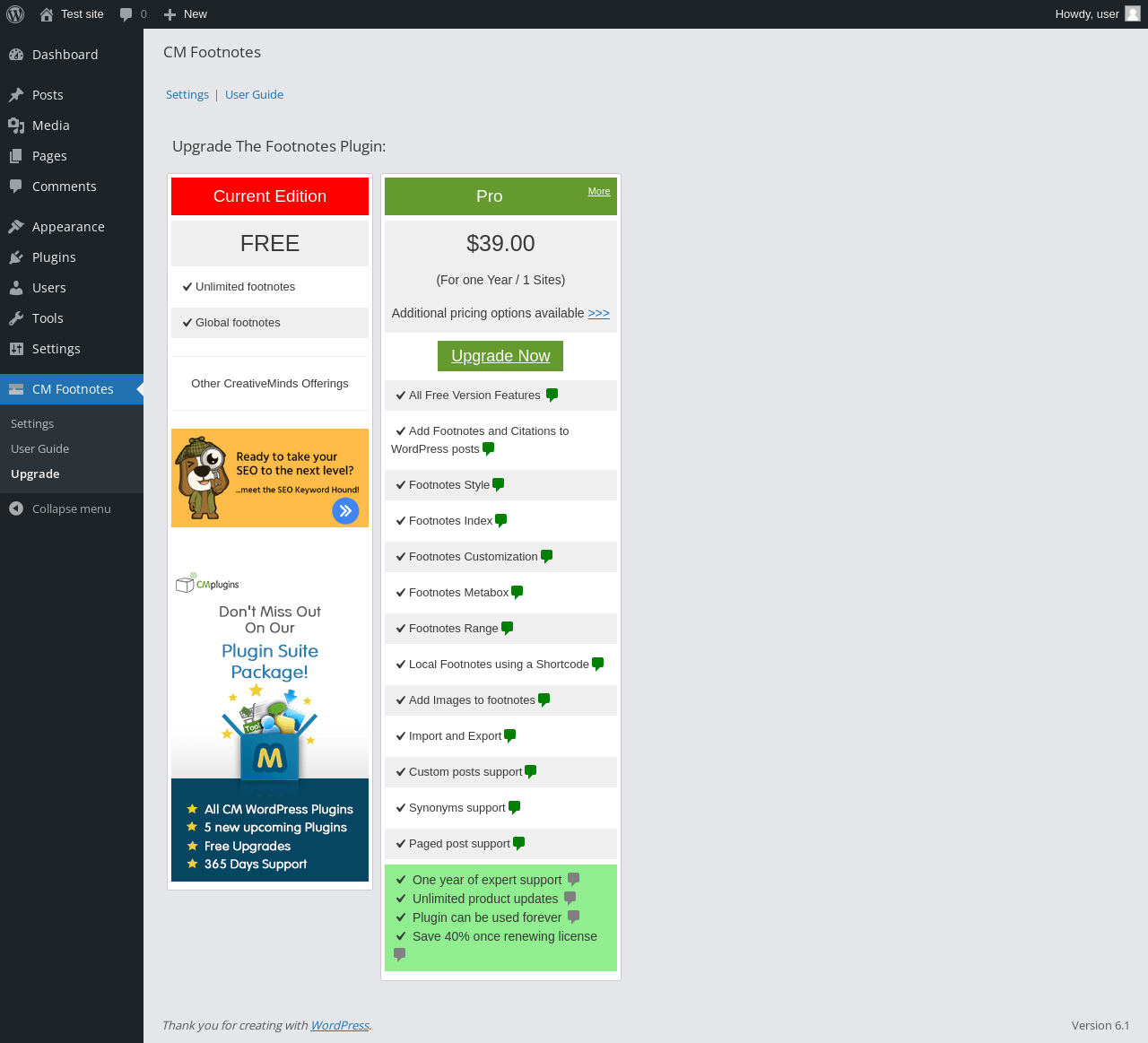This screenshot has width=1148, height=1043.
Task: Open the comments bubble in admin bar
Action: 126,14
